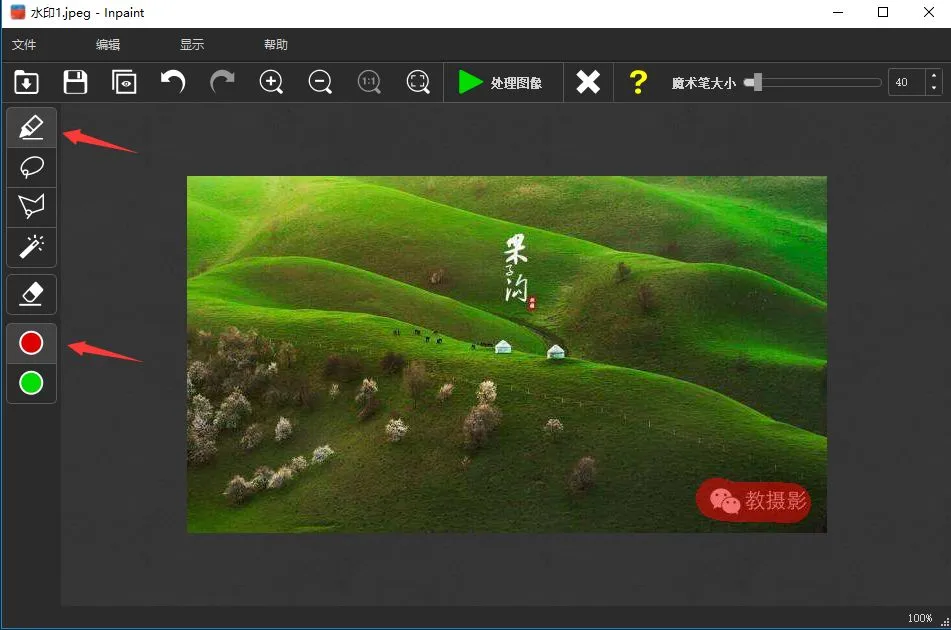Zoom out of the image
The width and height of the screenshot is (951, 630).
[320, 82]
